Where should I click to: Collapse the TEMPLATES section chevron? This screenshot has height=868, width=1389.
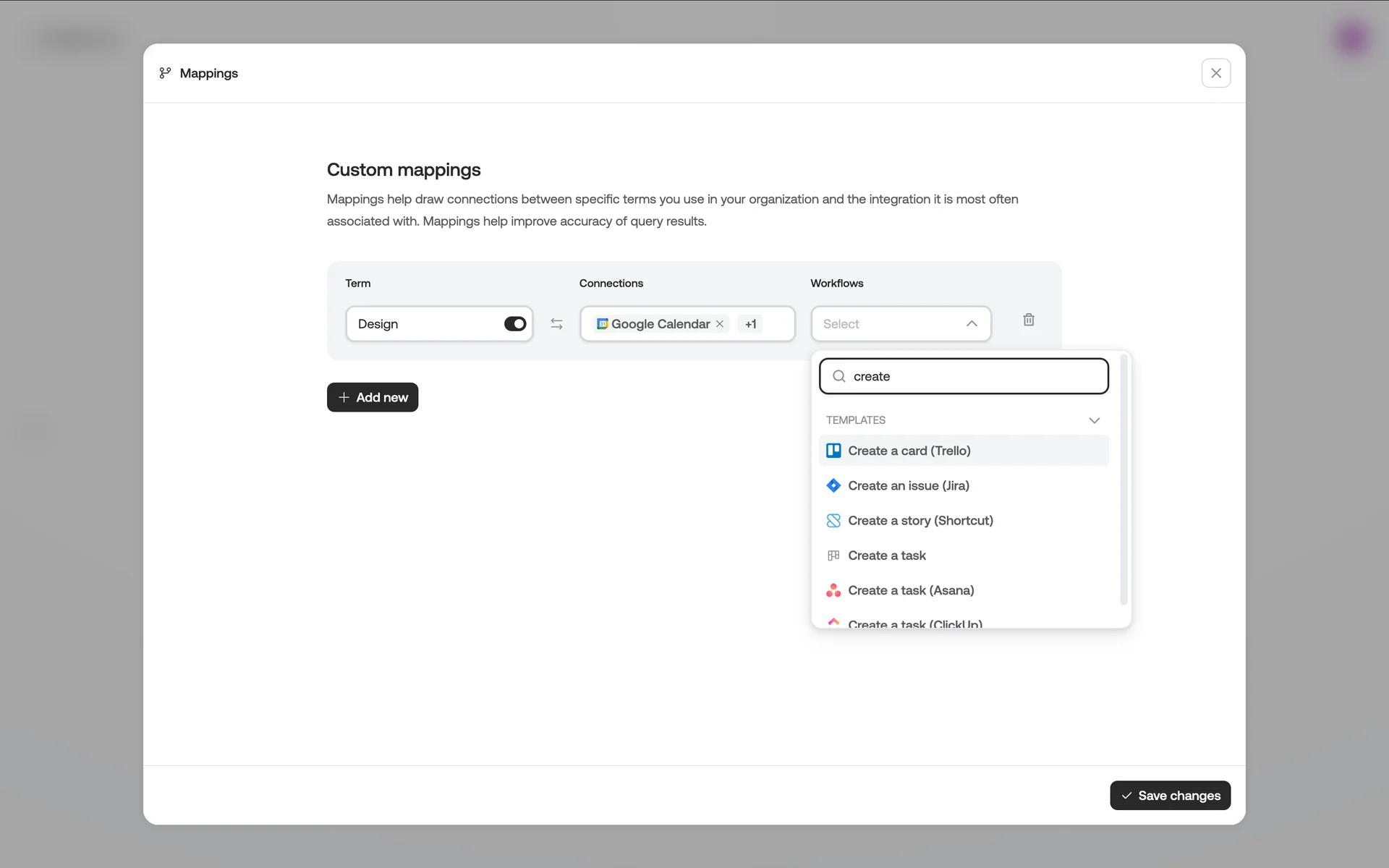(1094, 420)
